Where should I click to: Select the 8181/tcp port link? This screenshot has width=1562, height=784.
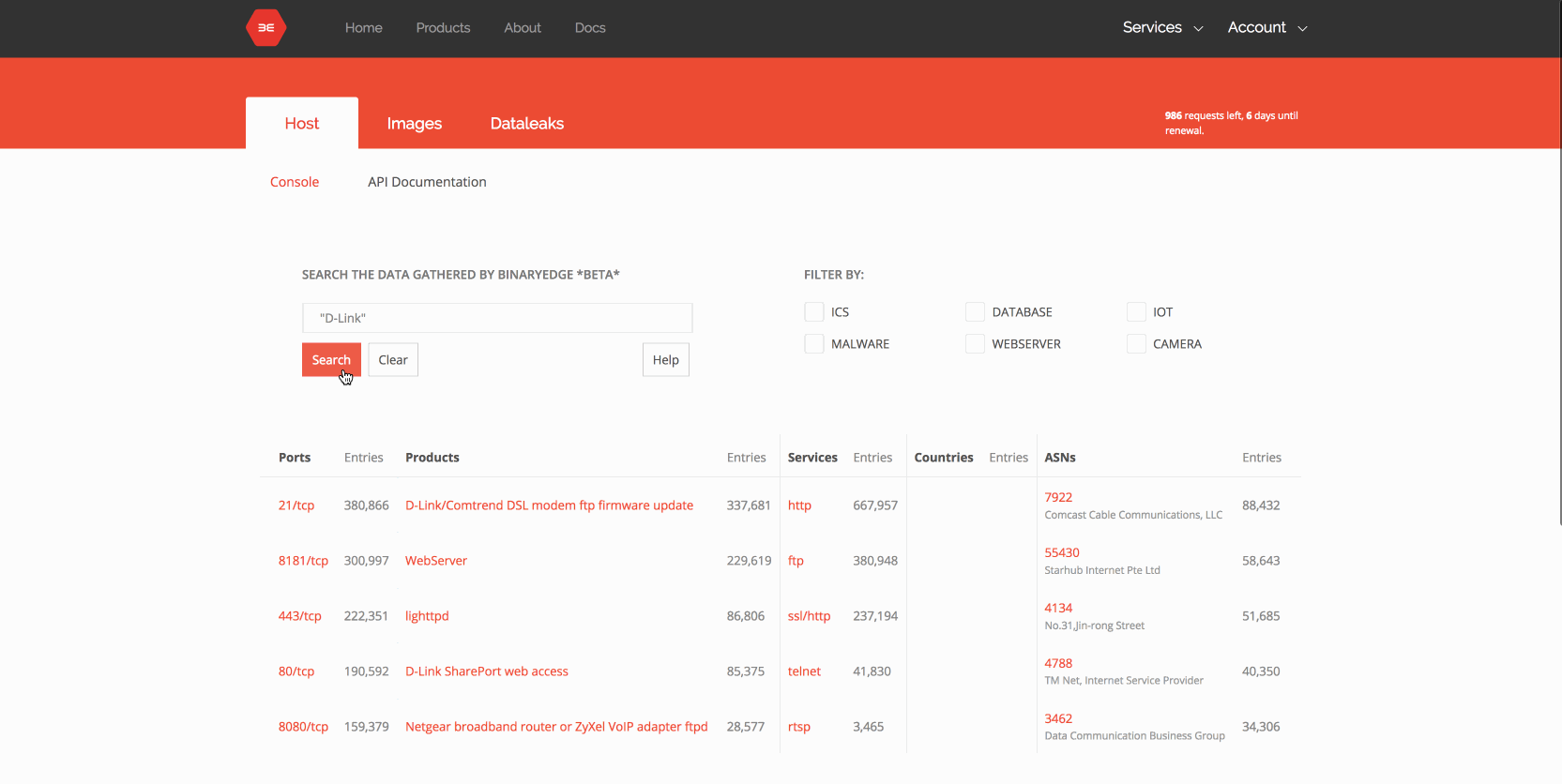[x=303, y=561]
